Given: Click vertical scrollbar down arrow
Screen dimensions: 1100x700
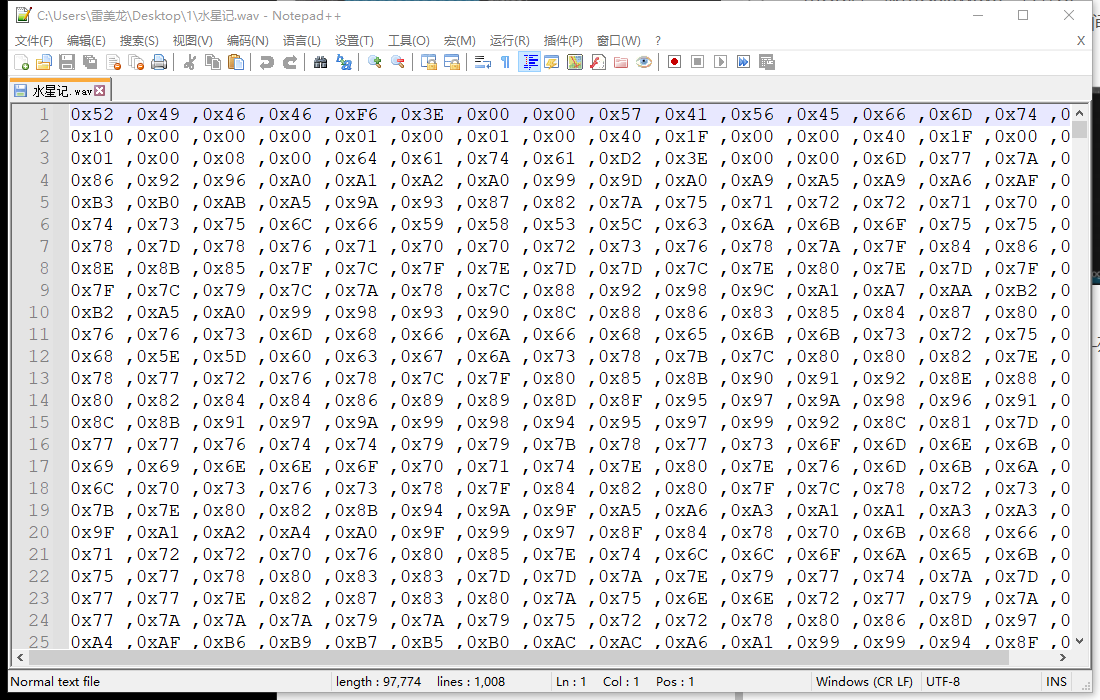Looking at the screenshot, I should click(1080, 641).
